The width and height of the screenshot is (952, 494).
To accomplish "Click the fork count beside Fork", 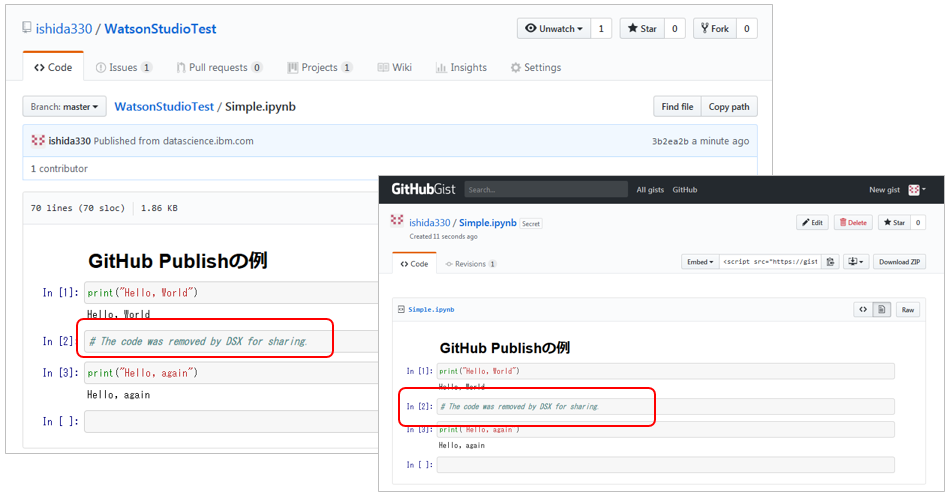I will (x=747, y=29).
